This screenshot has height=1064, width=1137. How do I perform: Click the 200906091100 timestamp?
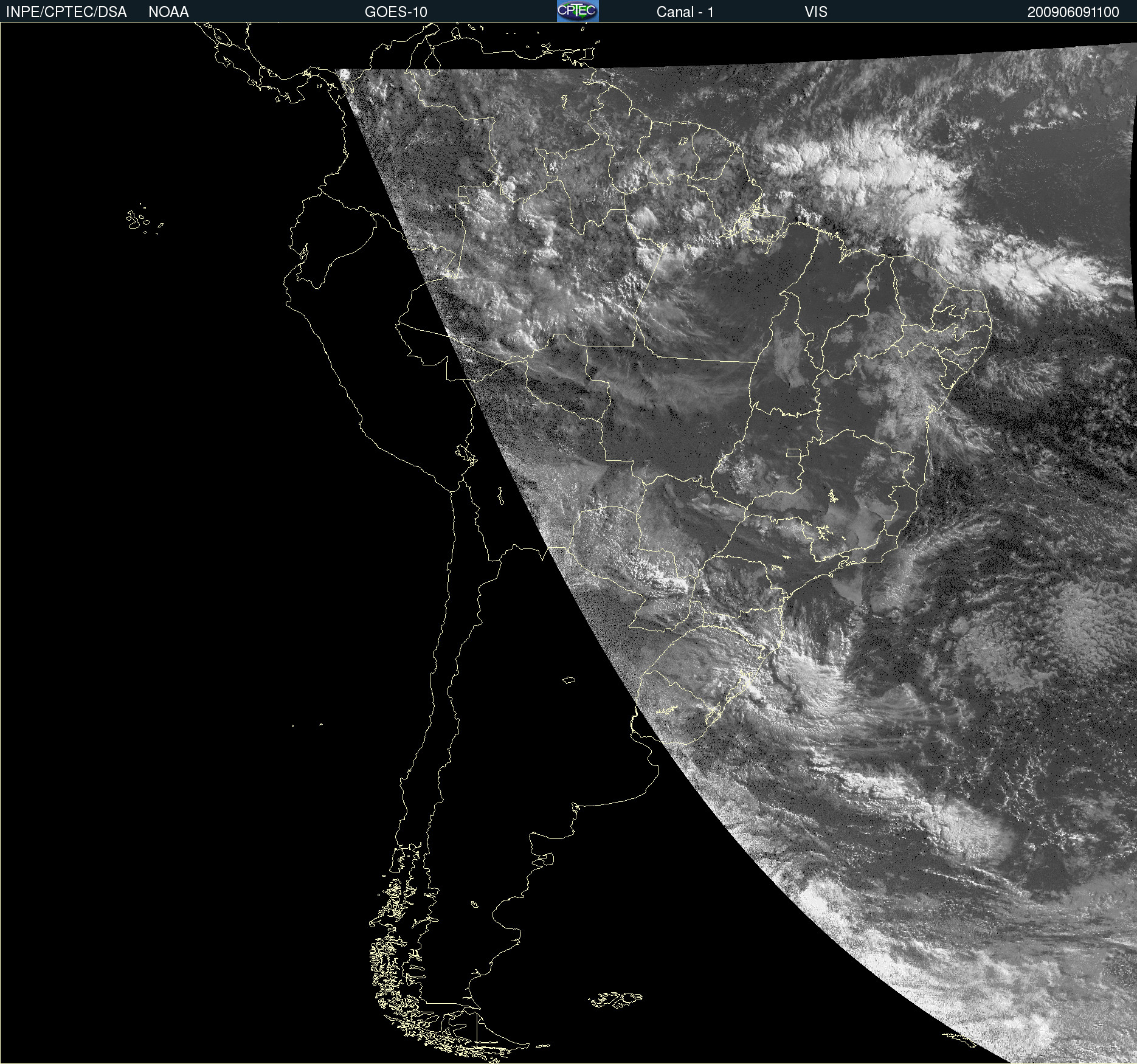point(1073,12)
